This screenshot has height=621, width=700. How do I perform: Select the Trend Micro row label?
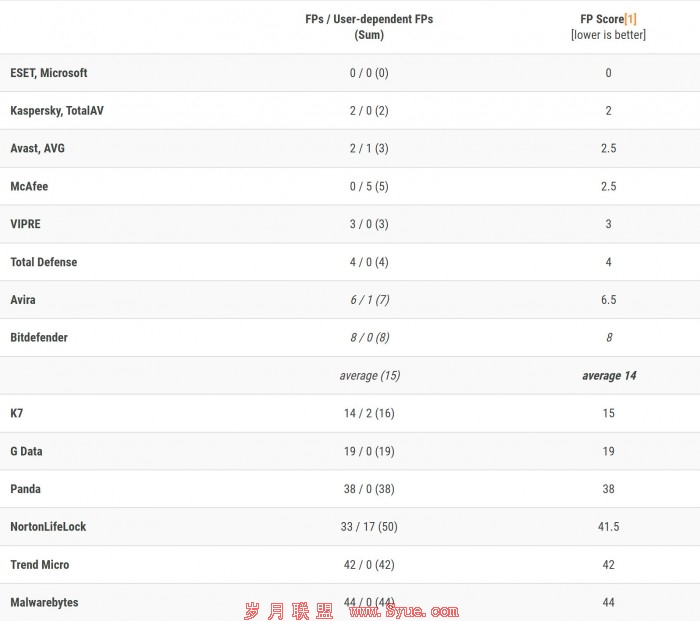click(40, 565)
